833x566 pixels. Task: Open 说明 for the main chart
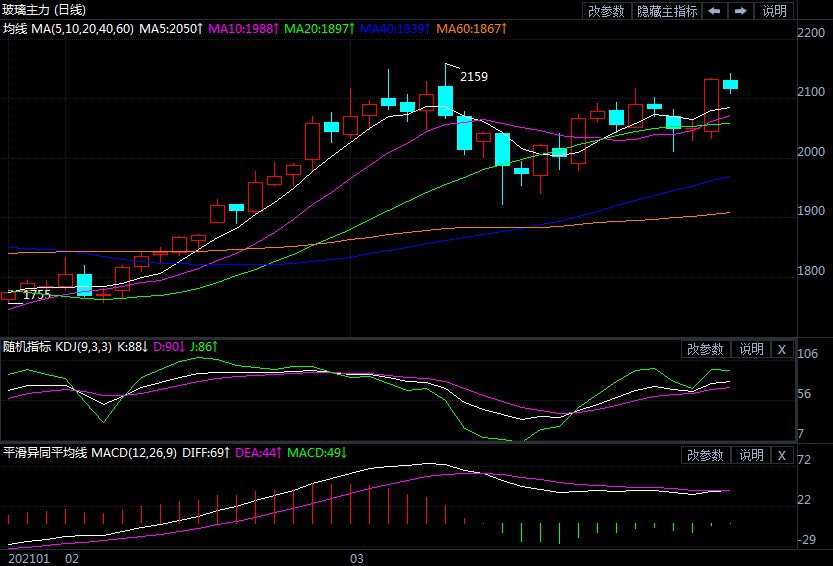click(x=774, y=11)
